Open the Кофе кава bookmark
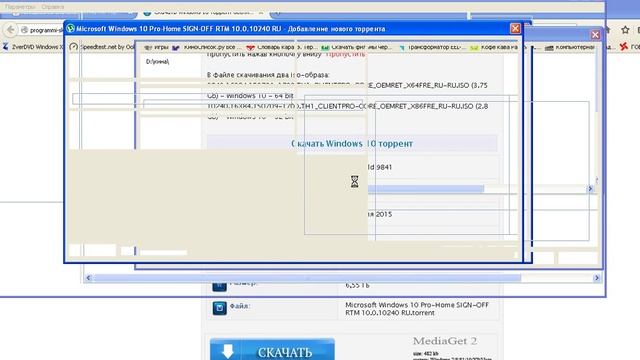 494,47
